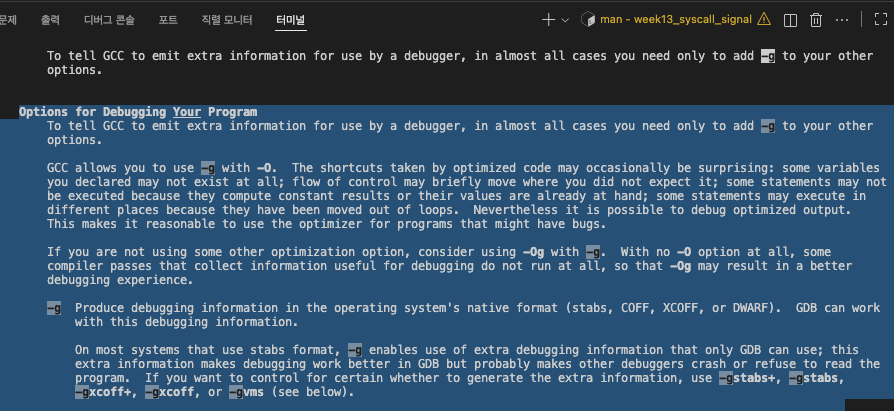Switch to the 출력 tab
The image size is (894, 411).
[50, 20]
